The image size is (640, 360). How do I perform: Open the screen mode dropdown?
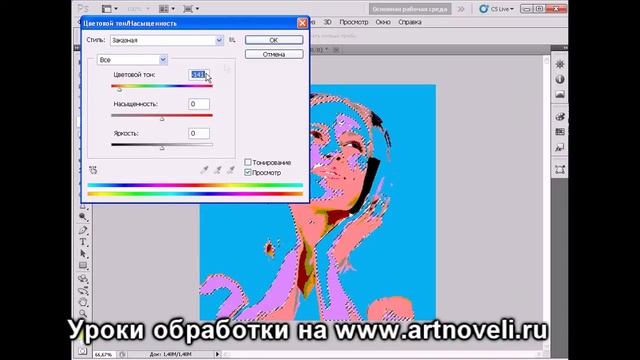pos(191,9)
